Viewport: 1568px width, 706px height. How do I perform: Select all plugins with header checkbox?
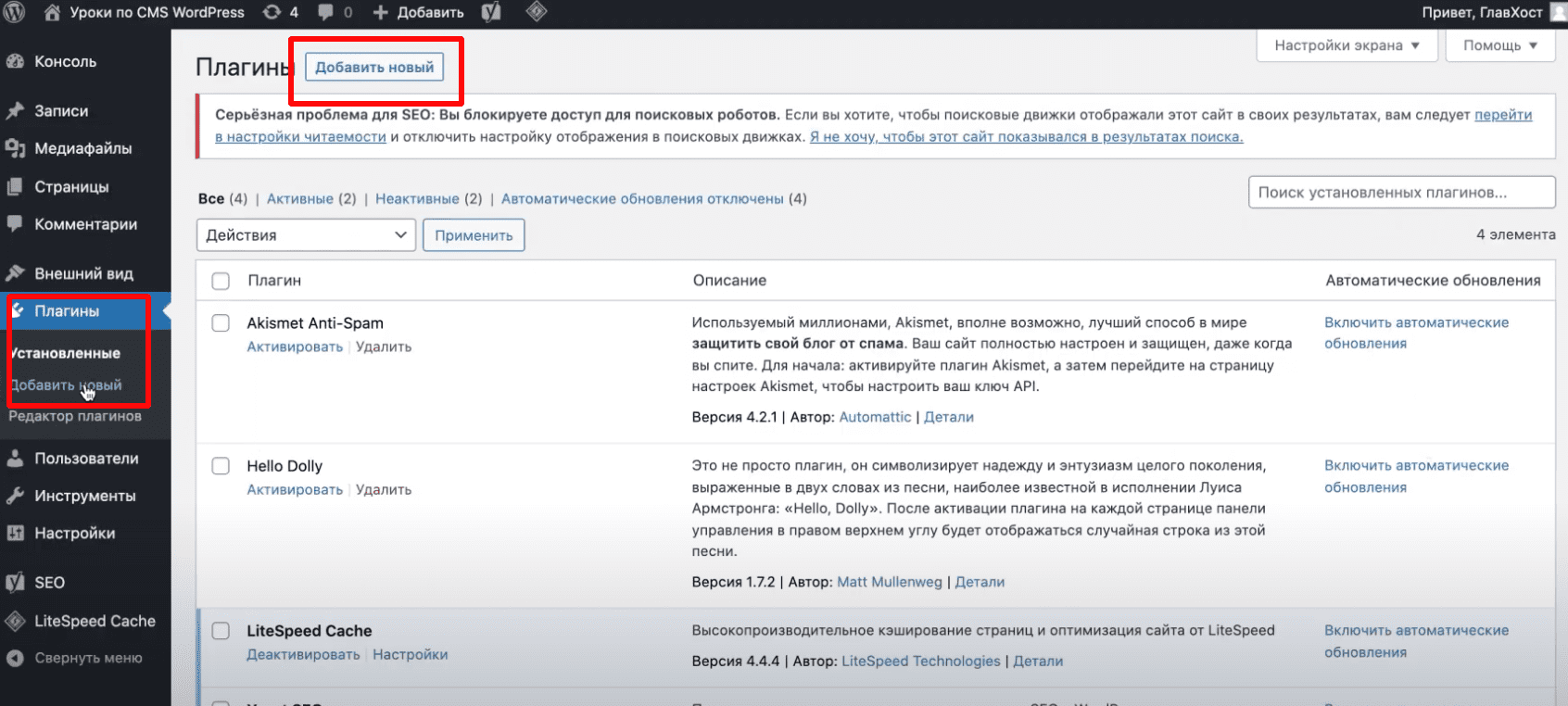coord(221,281)
